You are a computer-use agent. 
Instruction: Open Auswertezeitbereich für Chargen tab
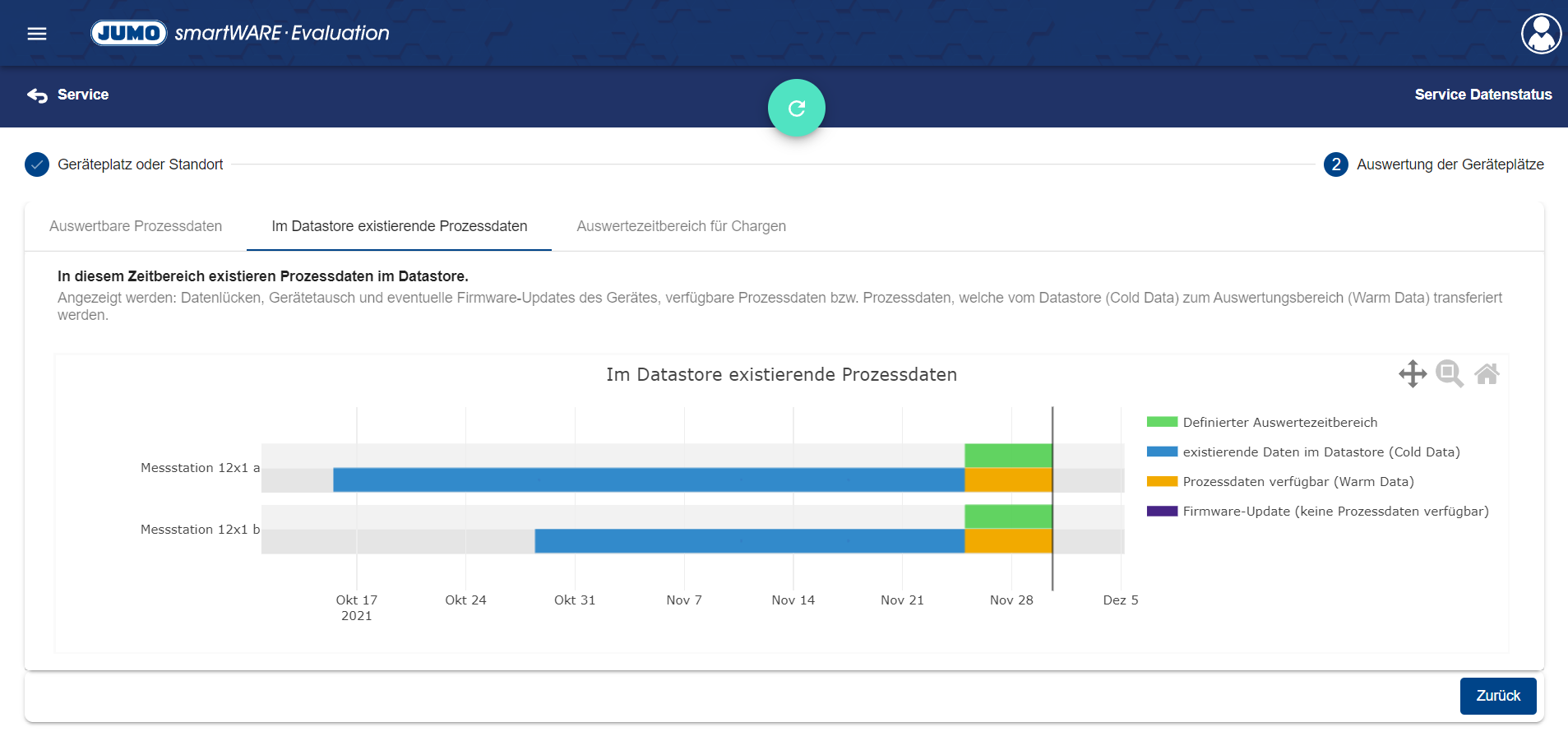tap(681, 226)
